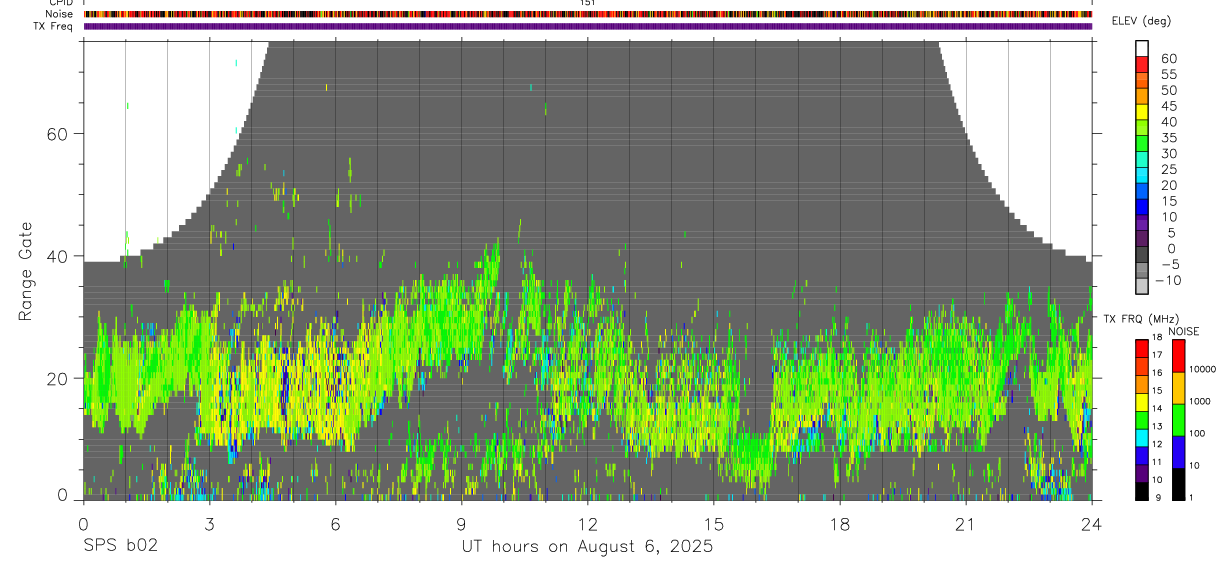Image resolution: width=1228 pixels, height=567 pixels.
Task: Click the purple TX Freq strip above the plot
Action: click(x=587, y=26)
